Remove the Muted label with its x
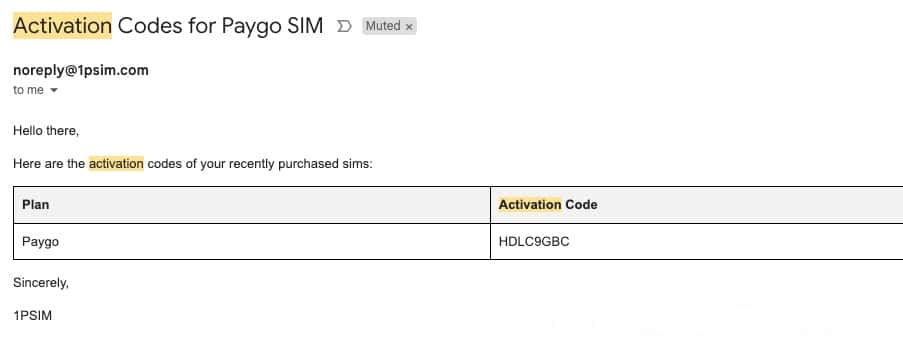 point(409,26)
